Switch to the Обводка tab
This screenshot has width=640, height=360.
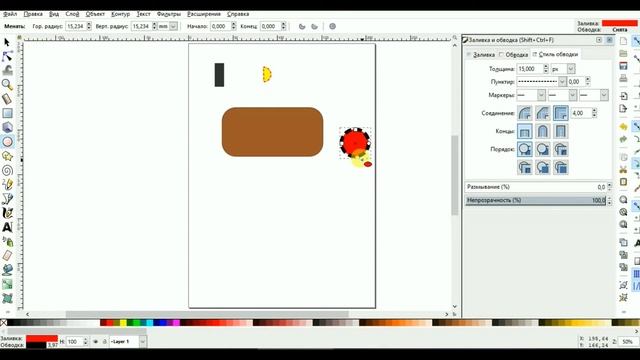[513, 54]
